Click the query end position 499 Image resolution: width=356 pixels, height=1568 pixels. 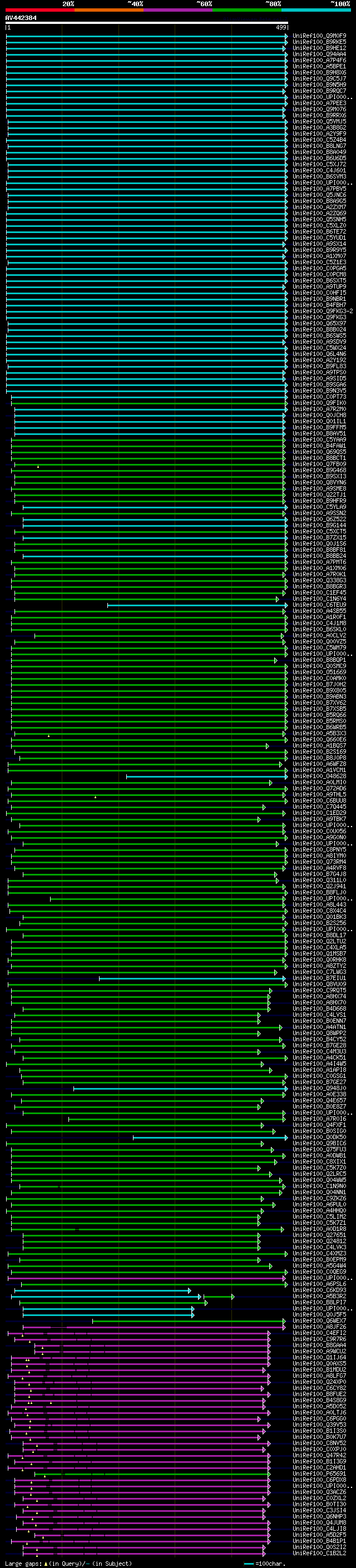point(281,27)
